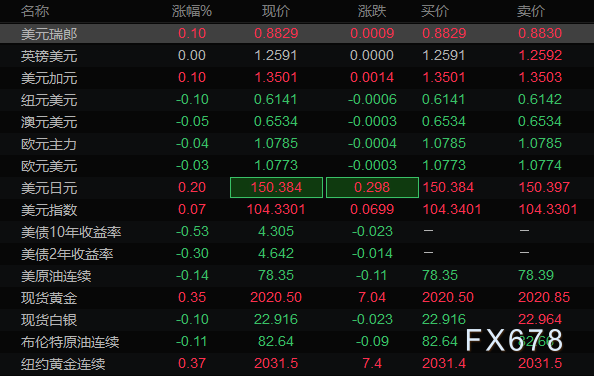Select the 美元加元 row
This screenshot has height=376, width=594.
297,78
